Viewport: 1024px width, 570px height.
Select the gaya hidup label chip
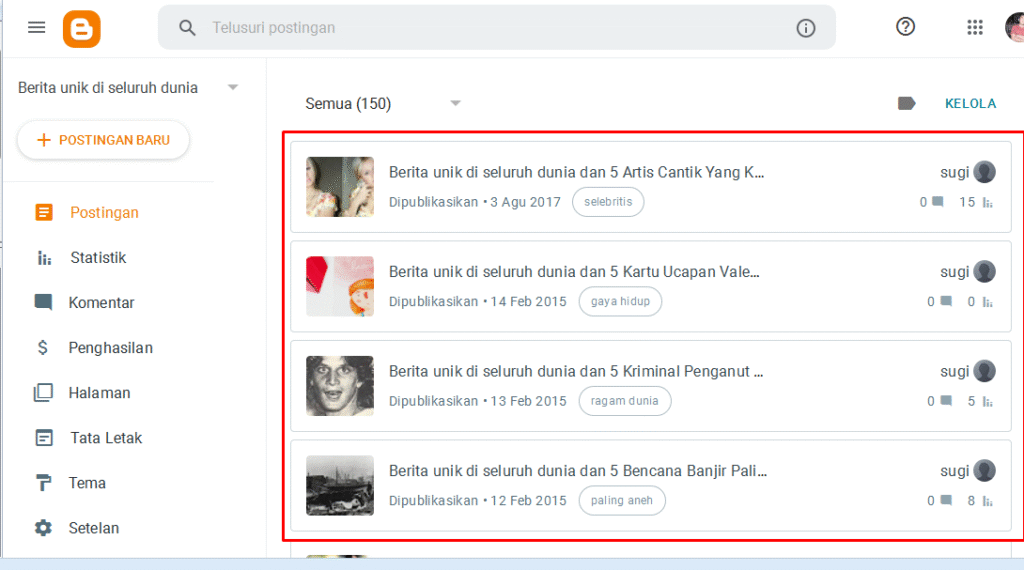coord(620,302)
